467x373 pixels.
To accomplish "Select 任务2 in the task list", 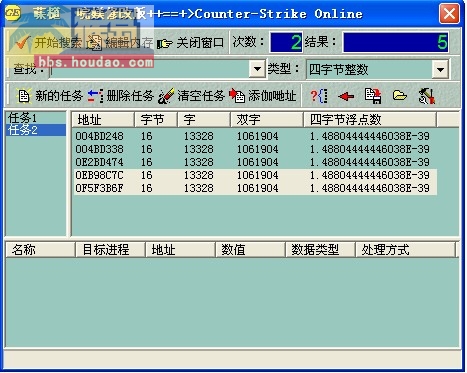I will coord(36,130).
